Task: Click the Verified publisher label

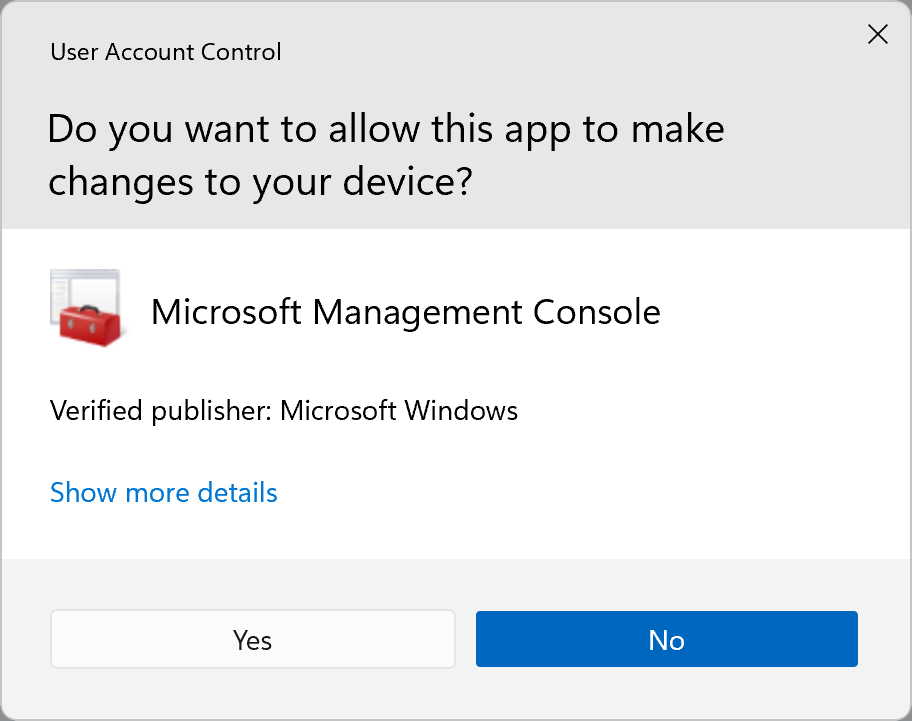Action: tap(161, 410)
